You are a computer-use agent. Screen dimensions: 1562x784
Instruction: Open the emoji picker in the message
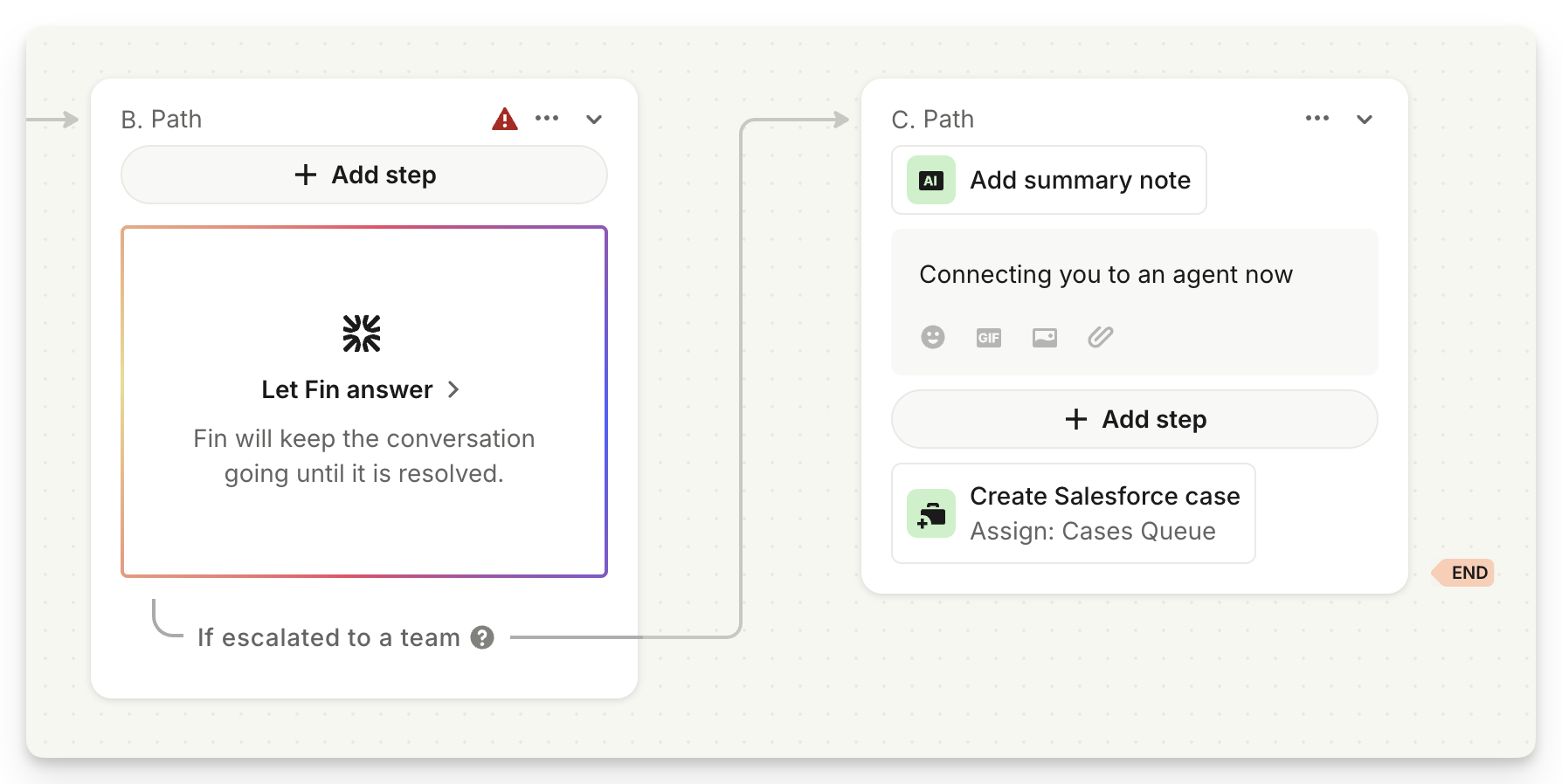coord(933,337)
